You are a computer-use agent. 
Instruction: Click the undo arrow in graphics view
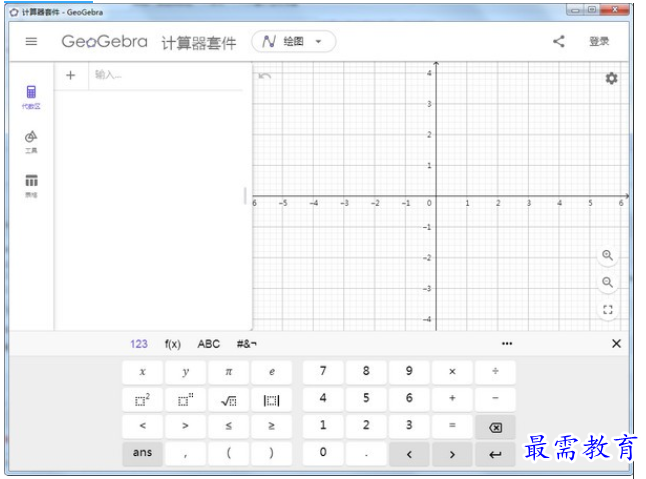tap(264, 76)
